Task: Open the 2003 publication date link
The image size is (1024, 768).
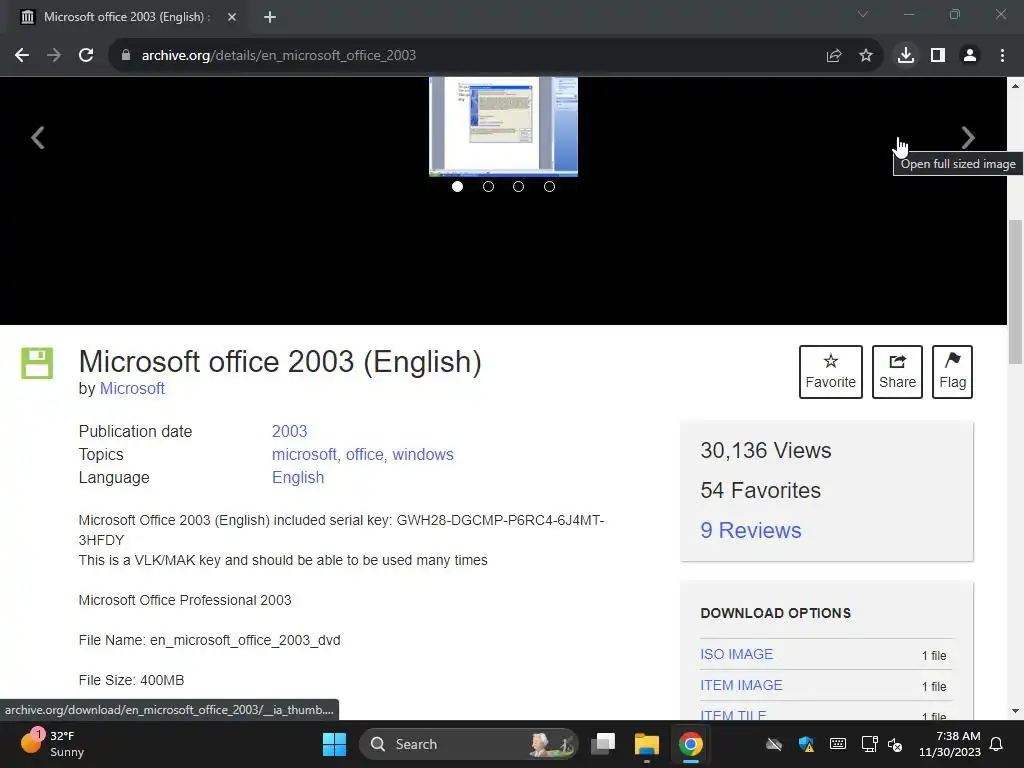Action: point(289,432)
